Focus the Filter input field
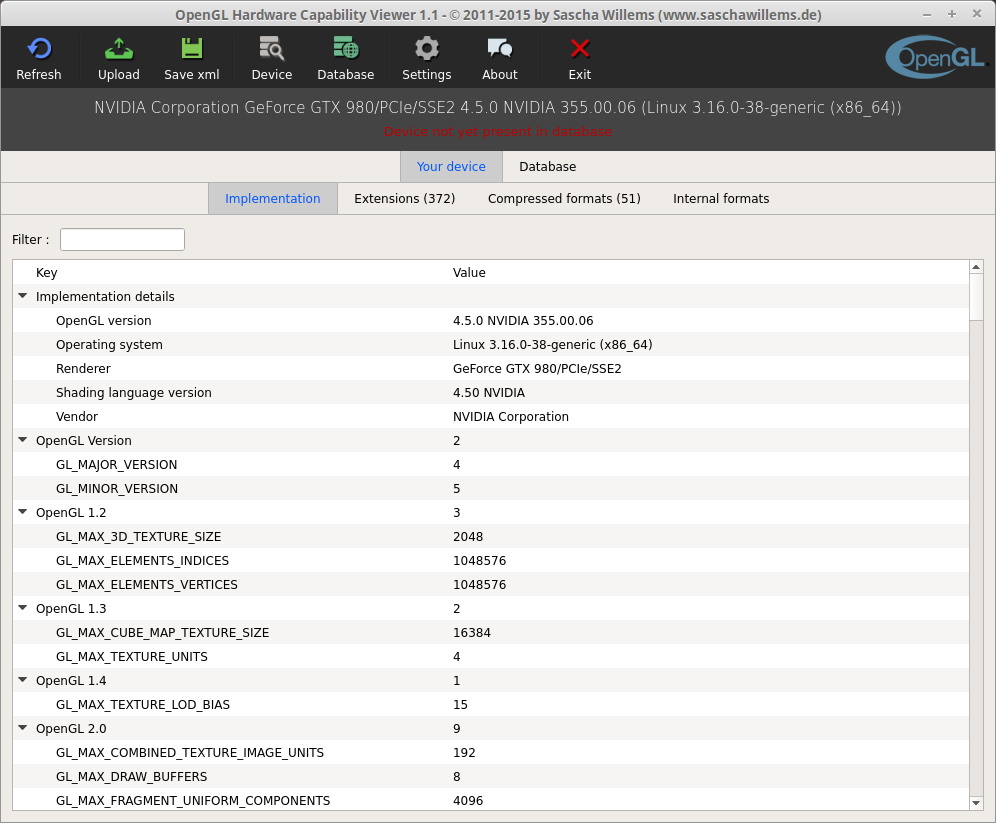996x823 pixels. (123, 239)
